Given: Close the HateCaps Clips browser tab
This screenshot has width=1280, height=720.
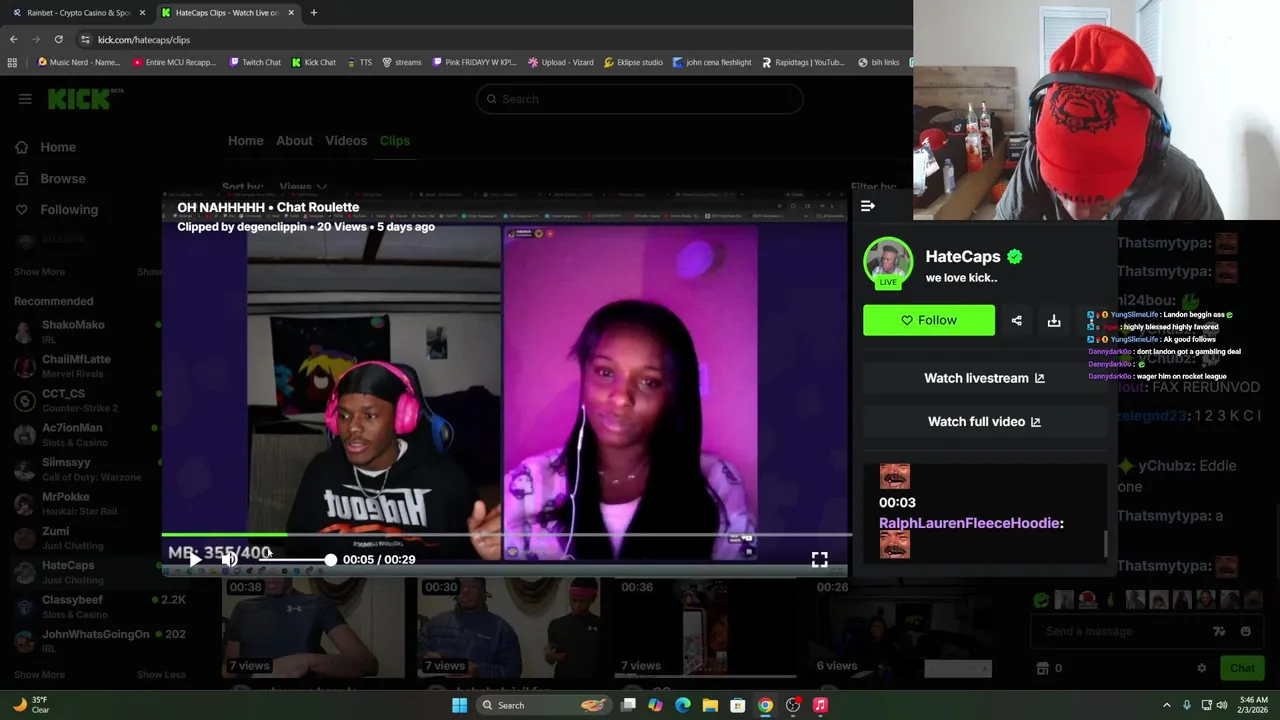Looking at the screenshot, I should 291,13.
